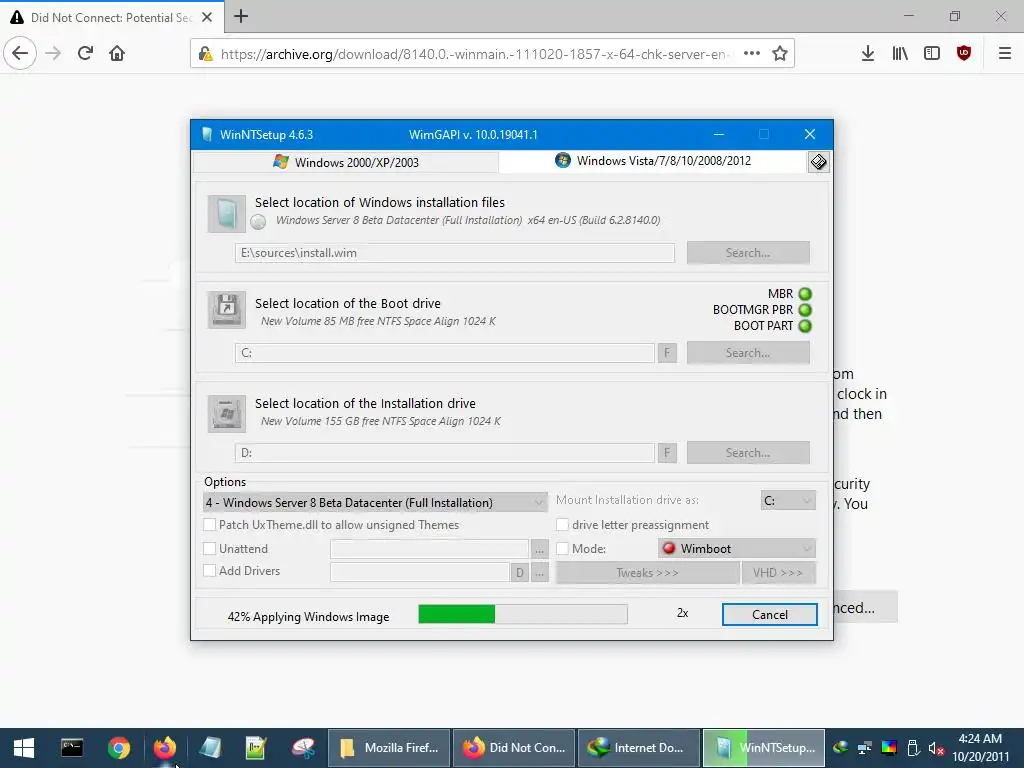Switch to WinNTSetup taskbar window
Screen dimensions: 1024x768
pos(764,748)
